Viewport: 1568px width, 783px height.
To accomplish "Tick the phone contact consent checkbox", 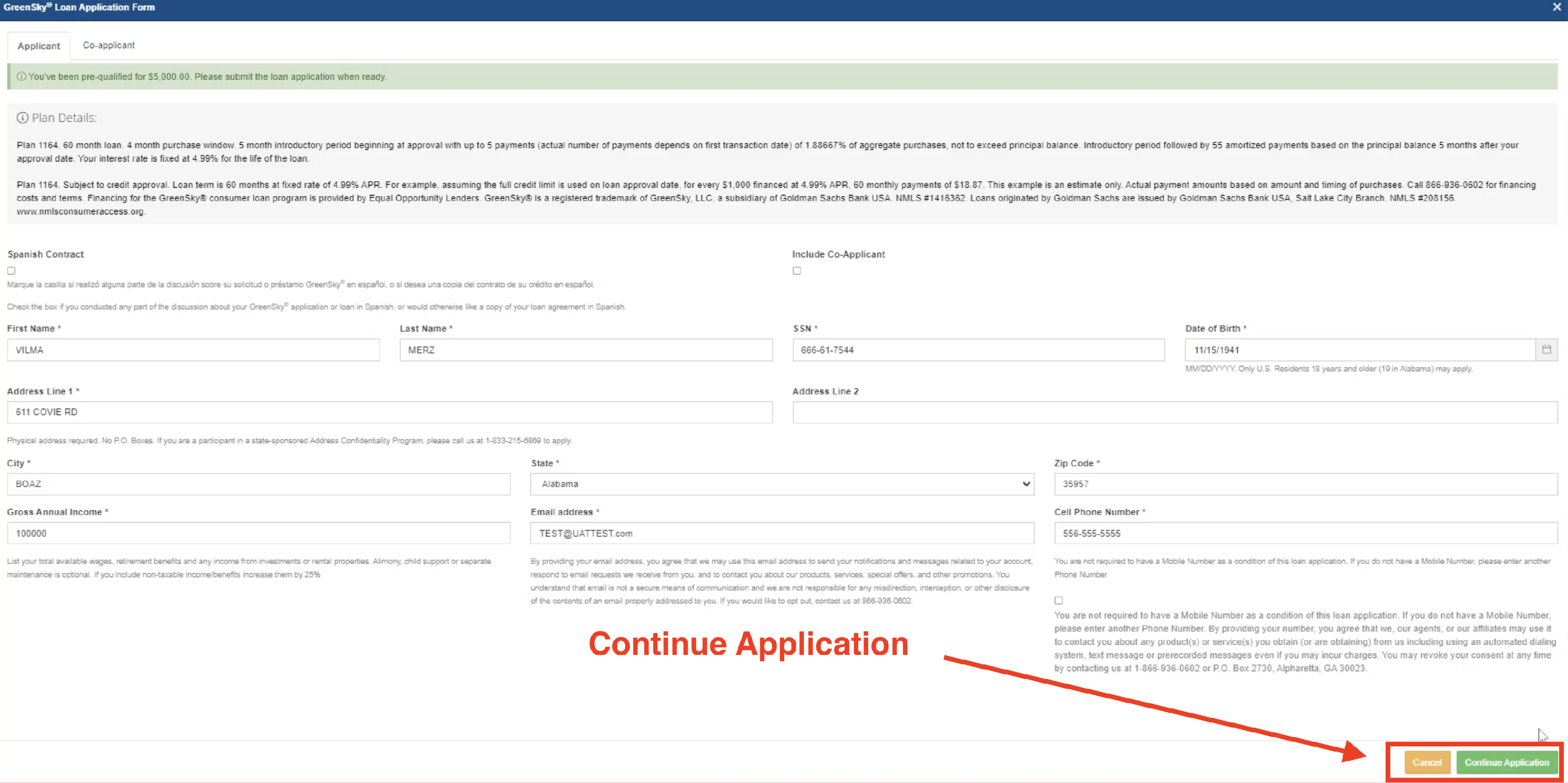I will 1058,600.
